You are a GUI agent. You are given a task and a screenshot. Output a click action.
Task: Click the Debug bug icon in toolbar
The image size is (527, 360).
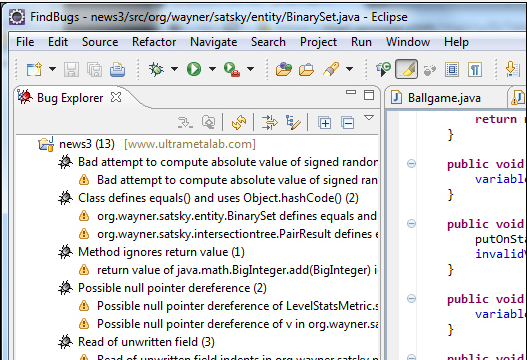point(156,69)
